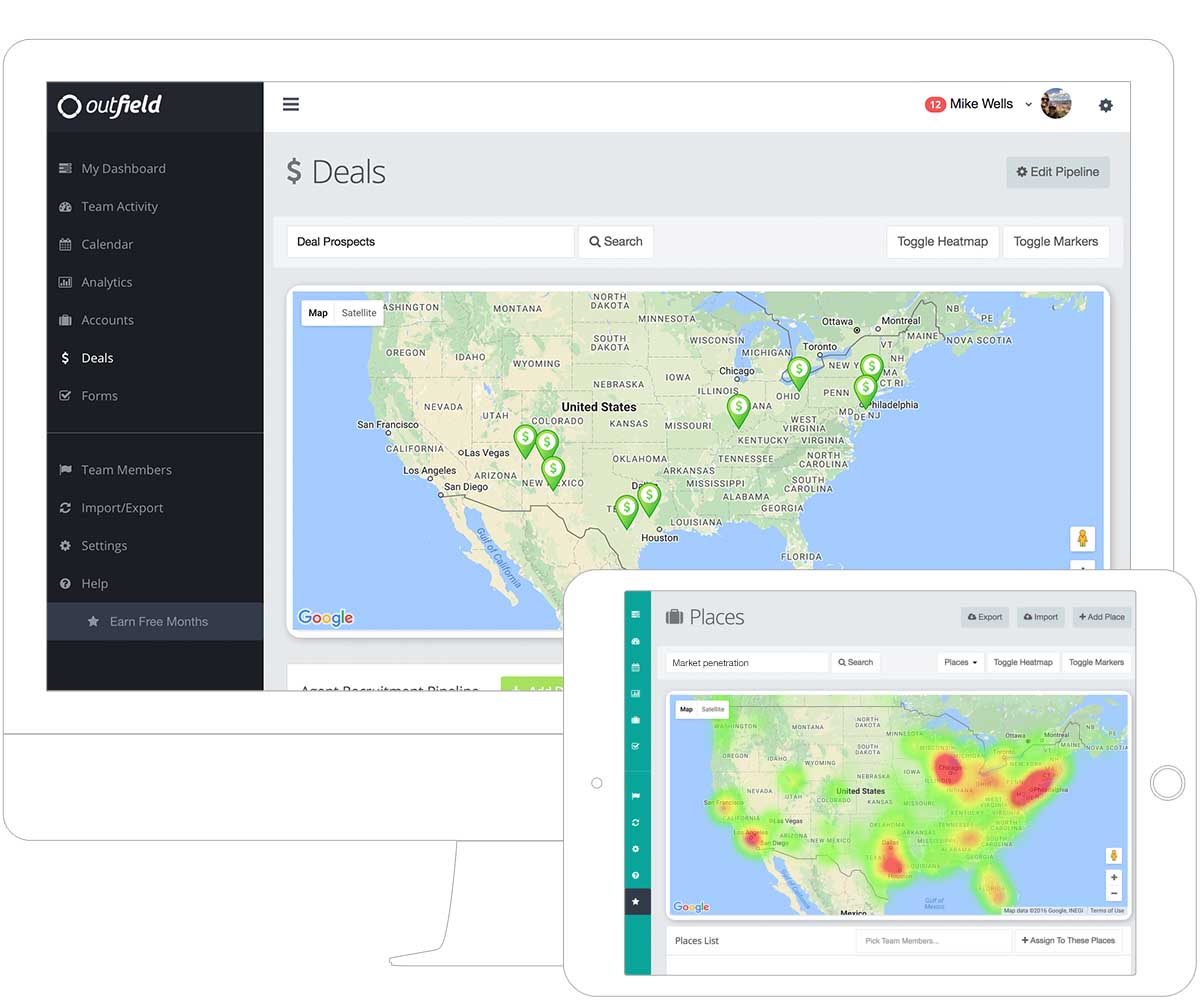Open the gear settings icon beside user avatar
Viewport: 1200px width, 1000px height.
(x=1106, y=105)
